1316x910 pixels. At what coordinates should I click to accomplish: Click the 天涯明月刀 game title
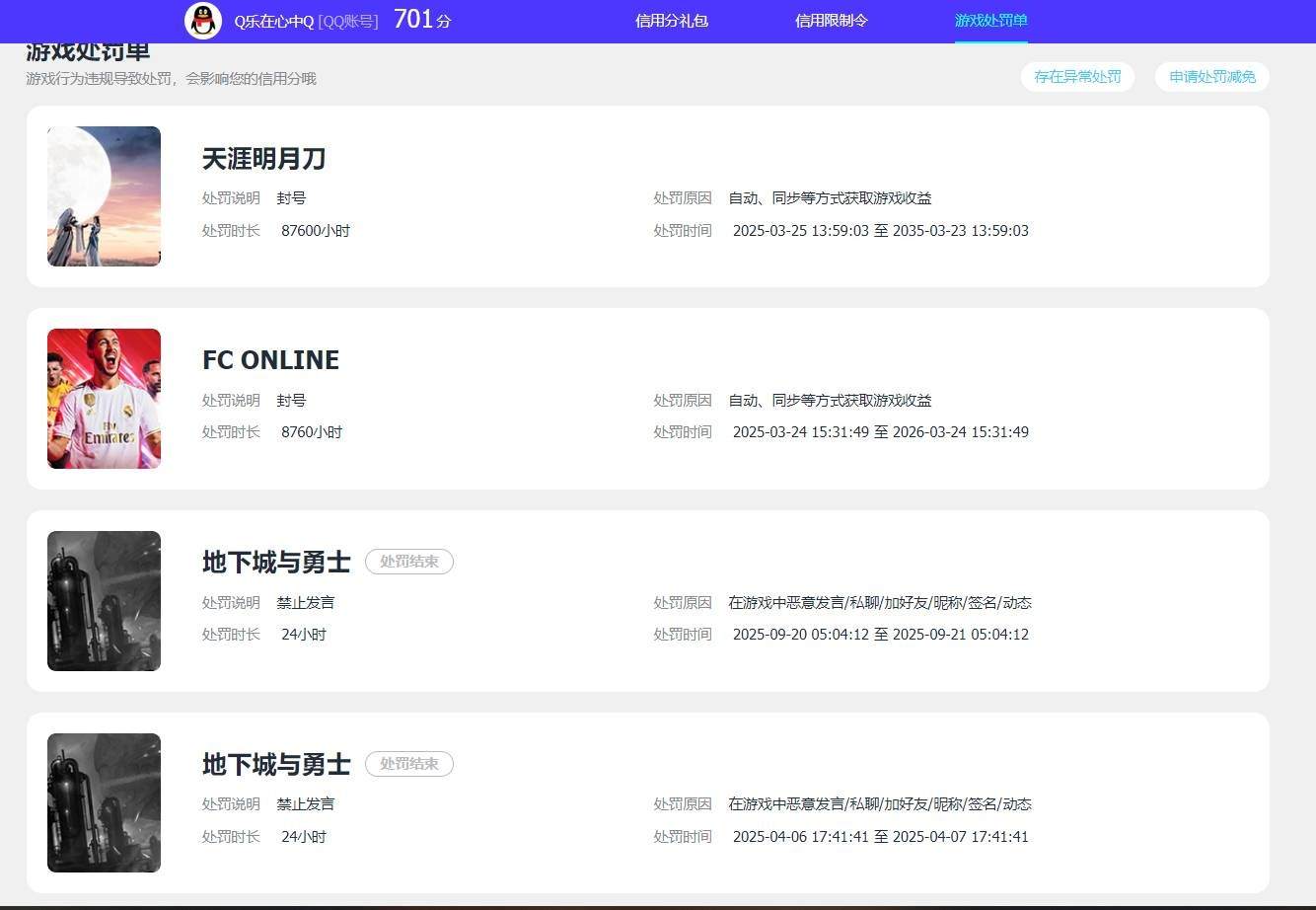(x=263, y=159)
